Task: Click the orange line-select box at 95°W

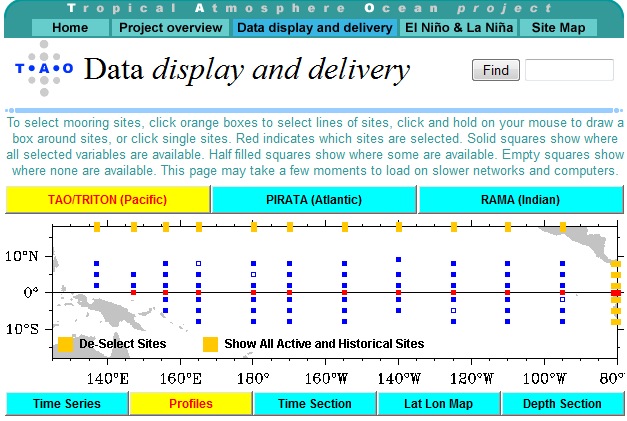Action: [x=563, y=227]
